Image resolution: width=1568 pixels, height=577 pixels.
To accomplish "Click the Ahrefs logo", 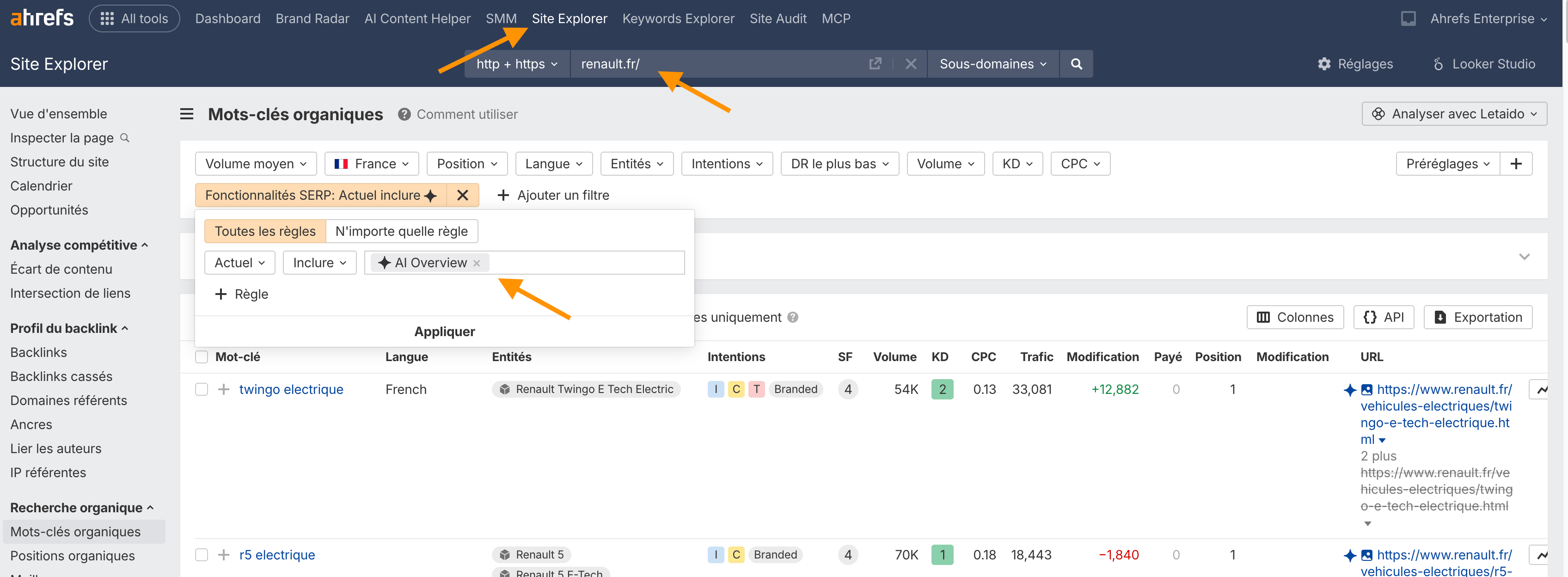I will pos(42,18).
